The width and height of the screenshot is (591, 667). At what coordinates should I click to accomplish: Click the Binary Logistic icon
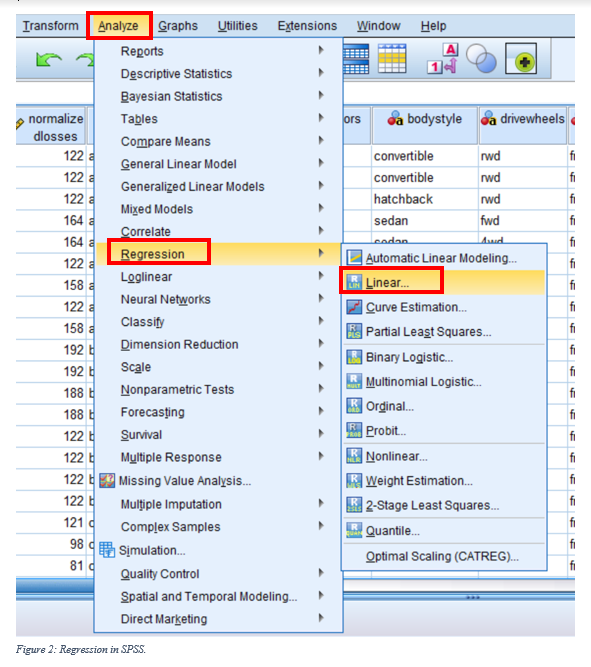[354, 356]
